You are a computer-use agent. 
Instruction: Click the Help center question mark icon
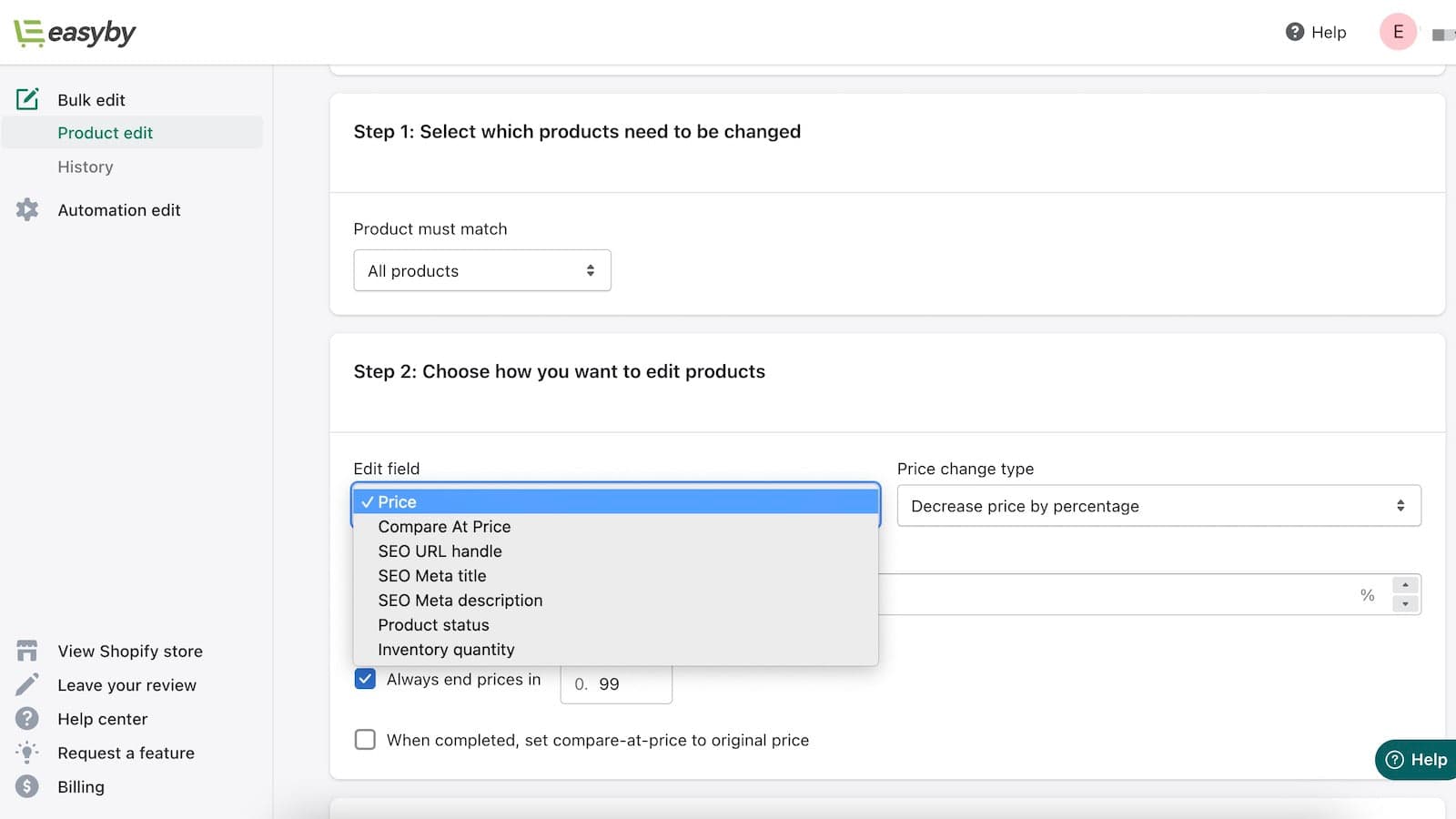pos(27,719)
